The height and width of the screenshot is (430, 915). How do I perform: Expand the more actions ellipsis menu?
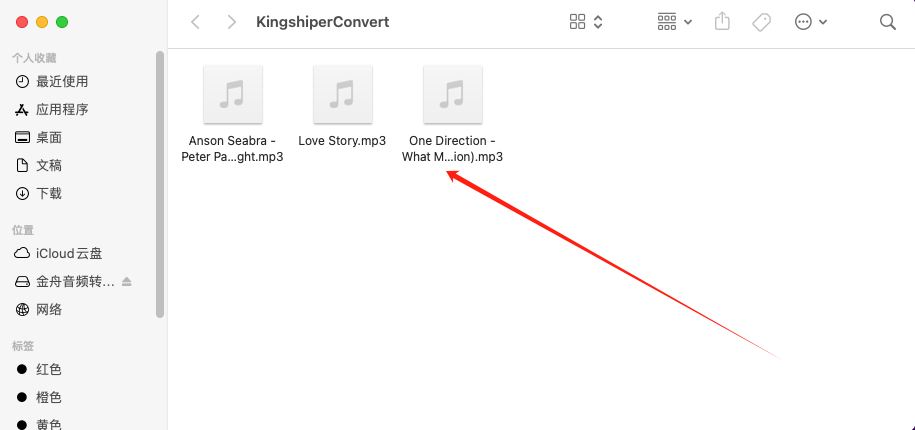click(811, 22)
